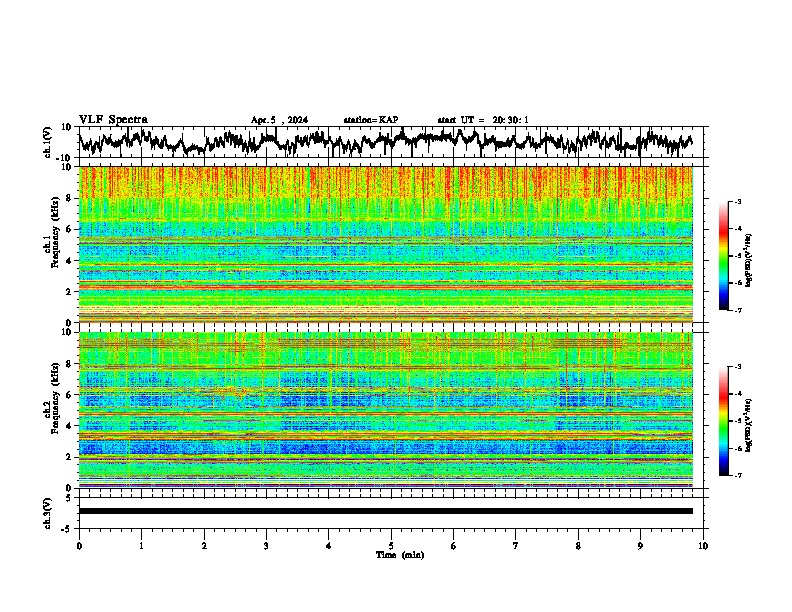Image resolution: width=792 pixels, height=612 pixels.
Task: Click time axis tick label "4"
Action: [329, 546]
